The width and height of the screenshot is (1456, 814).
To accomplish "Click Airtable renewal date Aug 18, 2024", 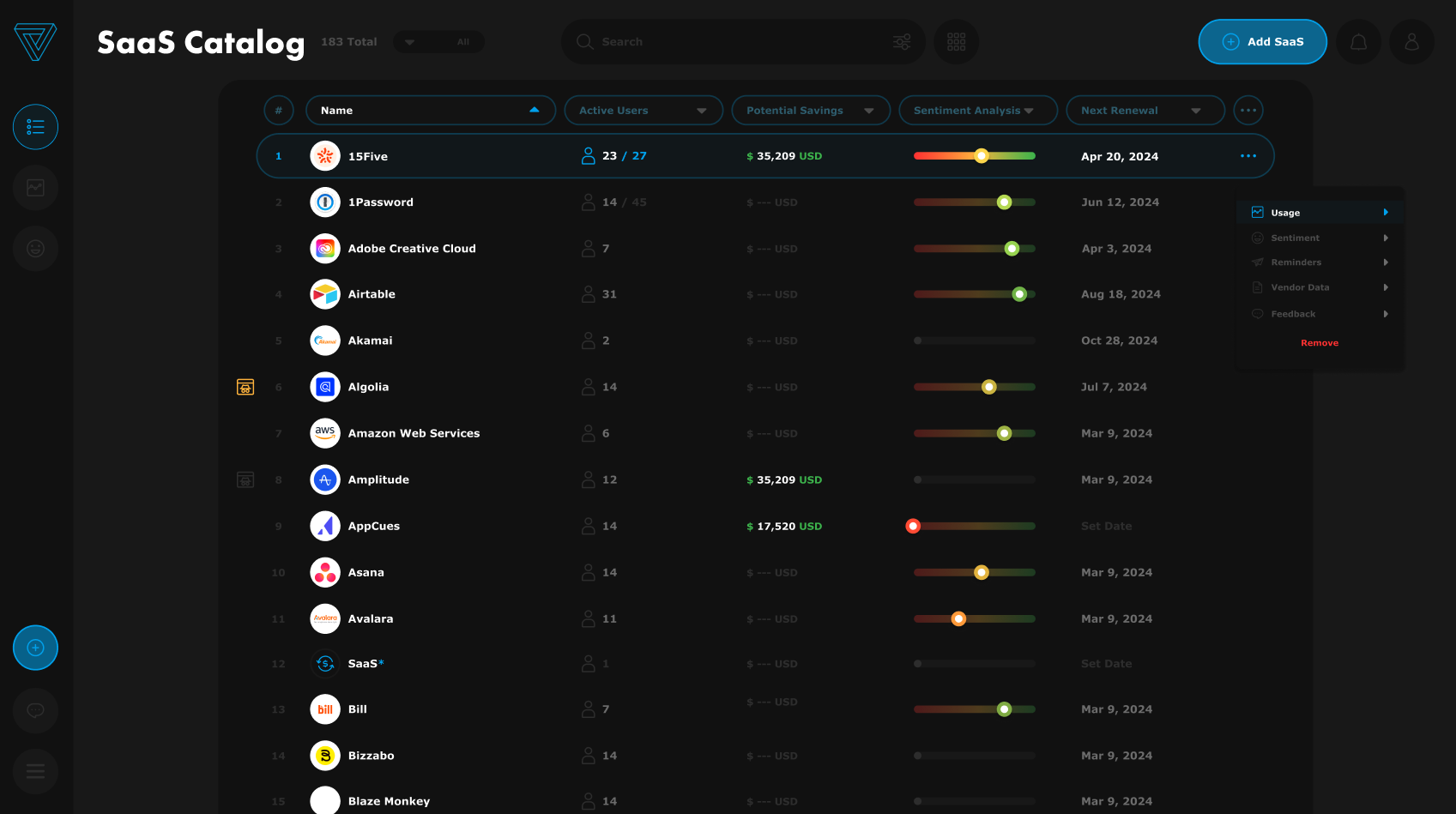I will [x=1121, y=294].
